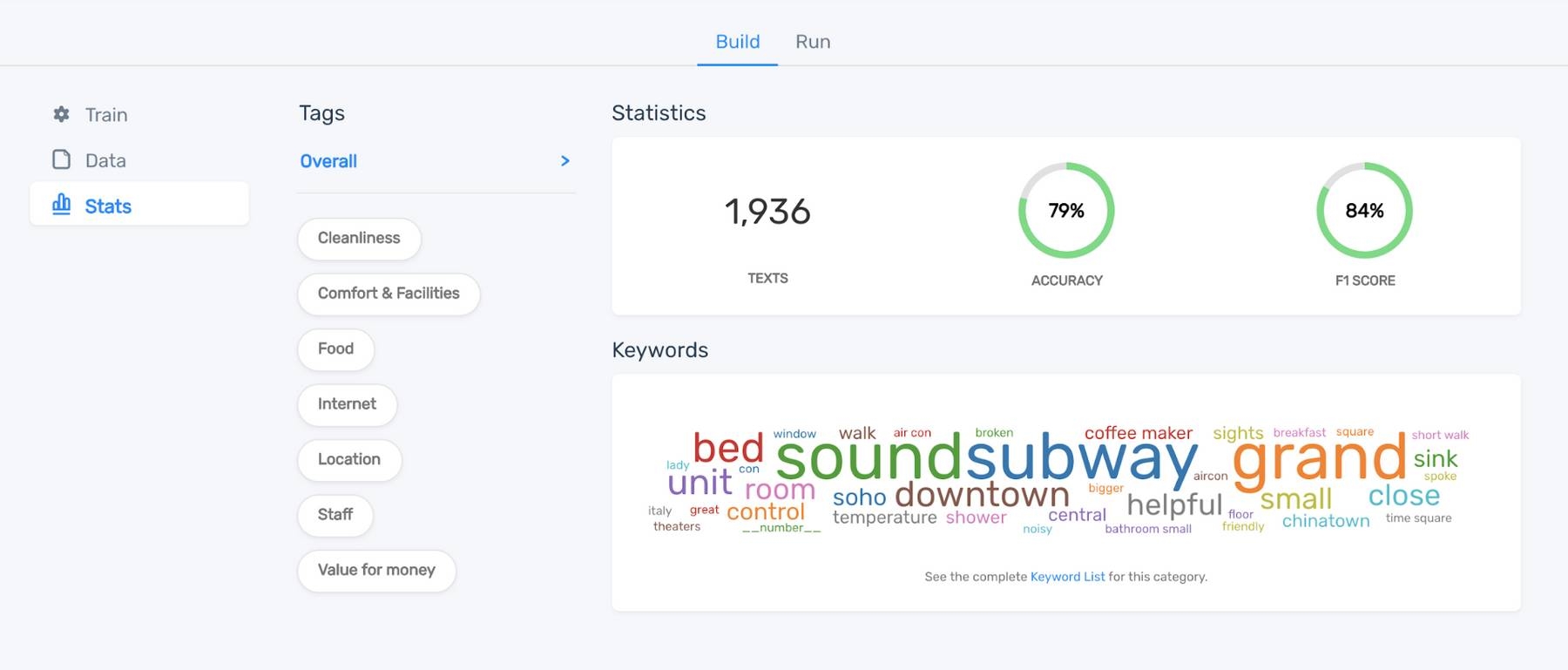
Task: Switch to the Run tab
Action: (x=813, y=42)
